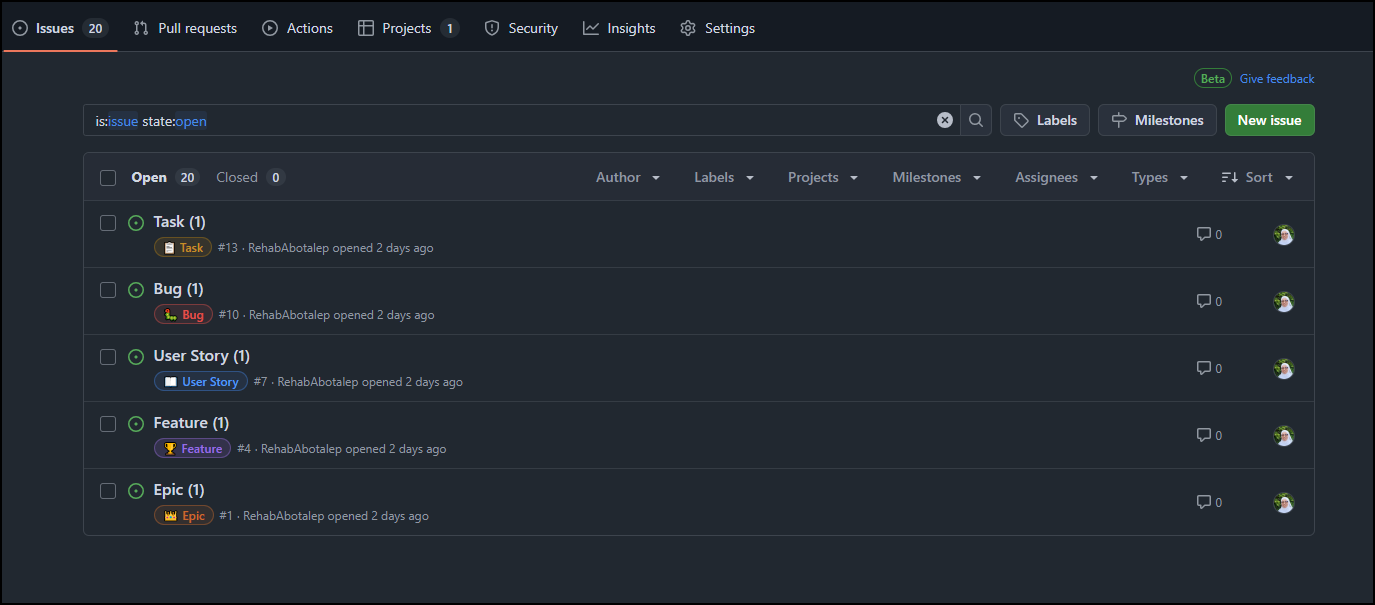Viewport: 1375px width, 605px height.
Task: Open the repository Settings tab
Action: 717,28
